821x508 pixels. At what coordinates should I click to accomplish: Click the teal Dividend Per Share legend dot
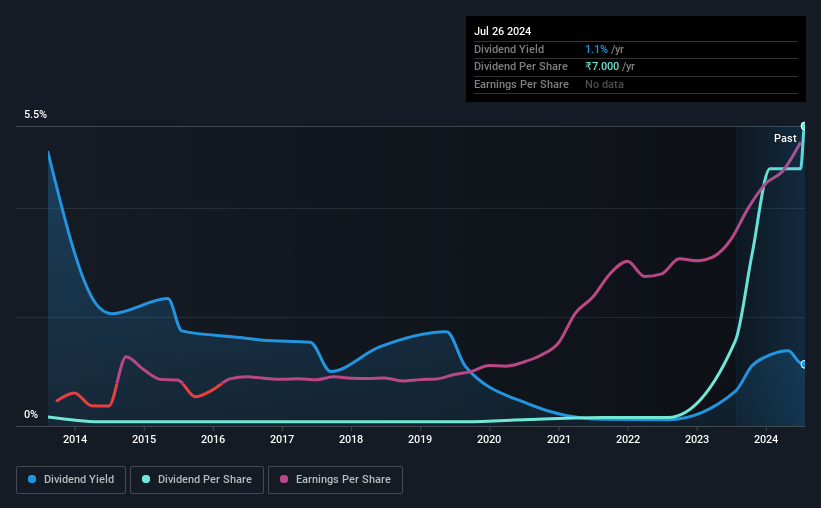pyautogui.click(x=146, y=479)
